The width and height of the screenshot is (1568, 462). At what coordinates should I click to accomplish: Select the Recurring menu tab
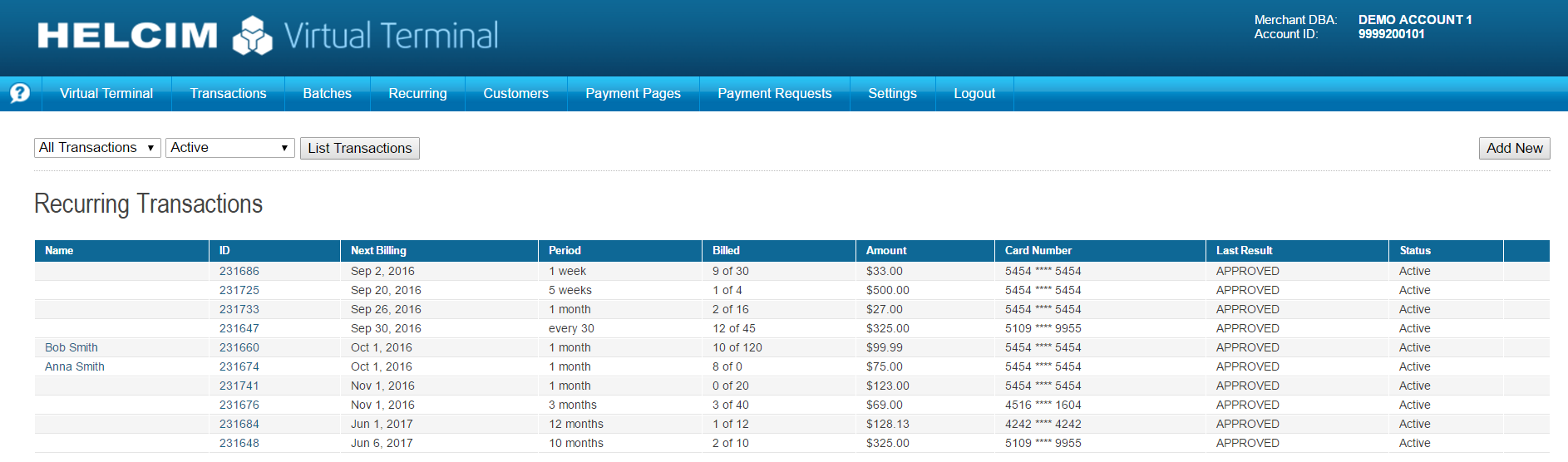tap(417, 94)
